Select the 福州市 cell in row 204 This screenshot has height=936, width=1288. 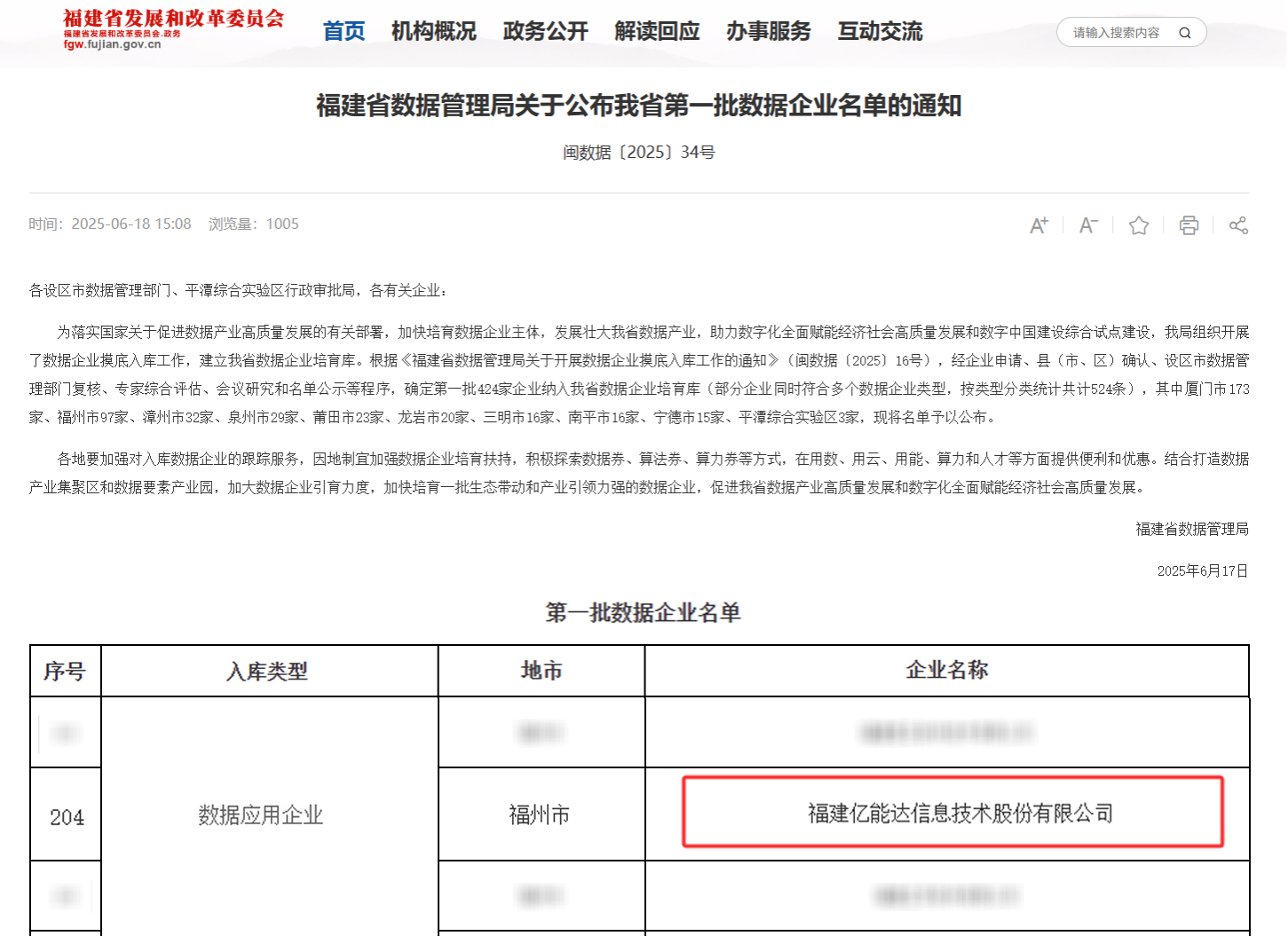[540, 814]
